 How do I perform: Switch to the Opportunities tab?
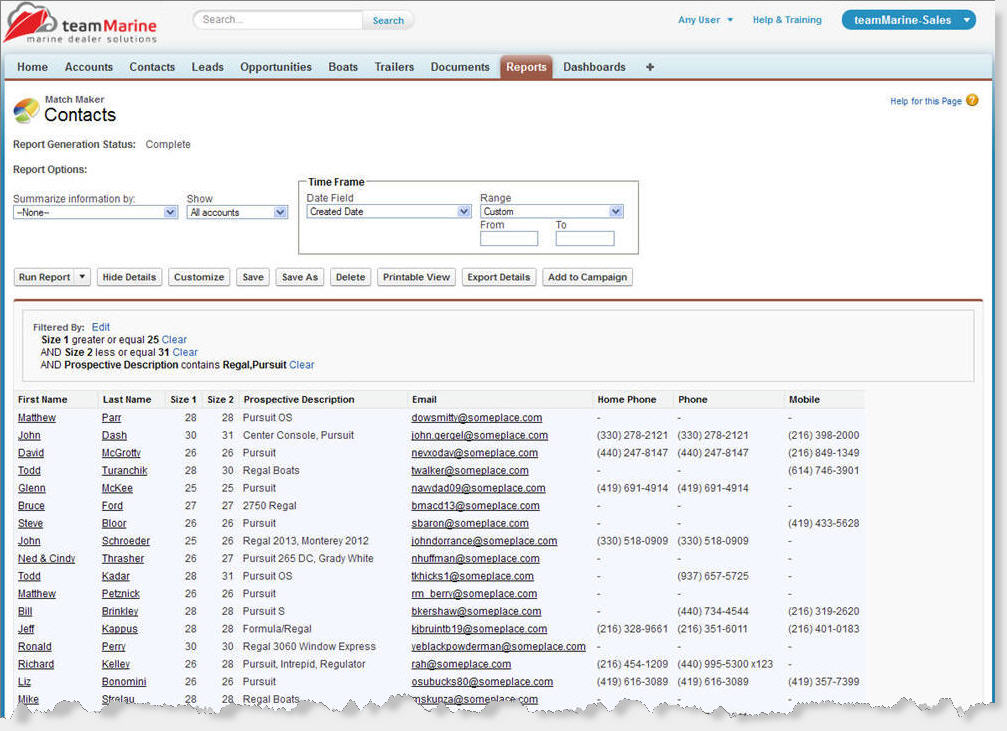tap(276, 67)
